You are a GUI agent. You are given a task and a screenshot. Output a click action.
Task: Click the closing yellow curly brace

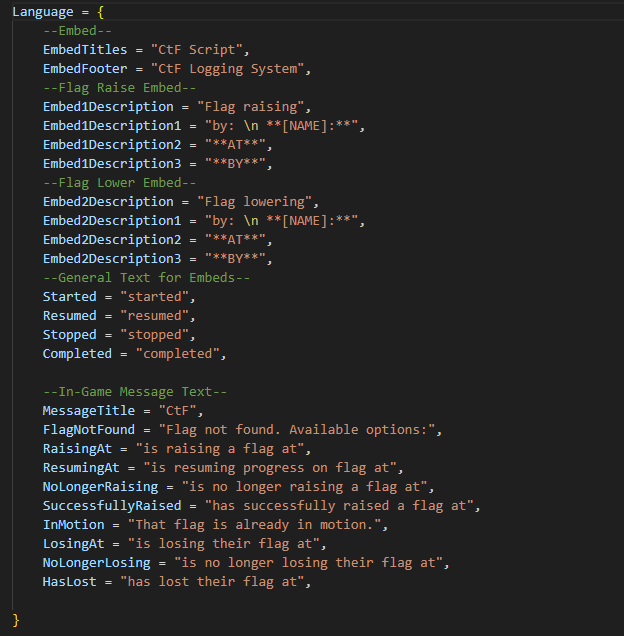click(x=16, y=620)
